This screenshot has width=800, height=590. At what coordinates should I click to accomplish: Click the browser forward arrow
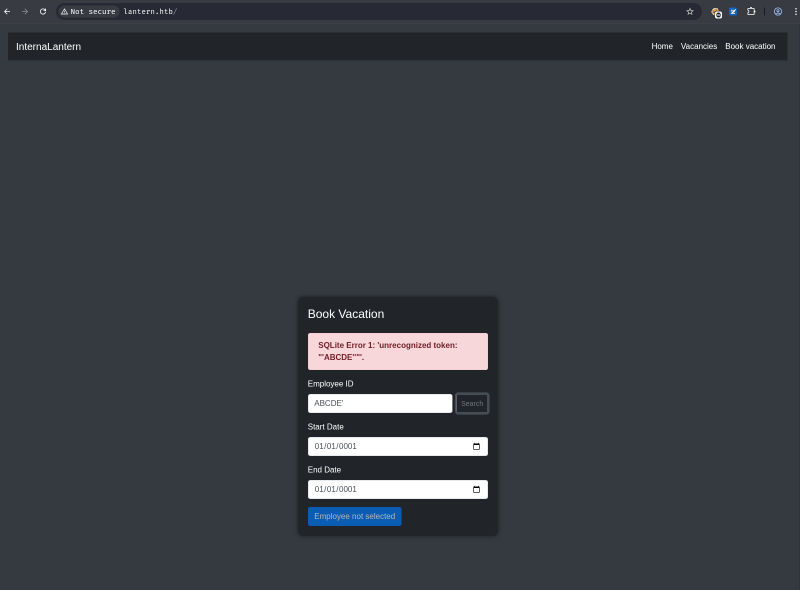(x=25, y=11)
